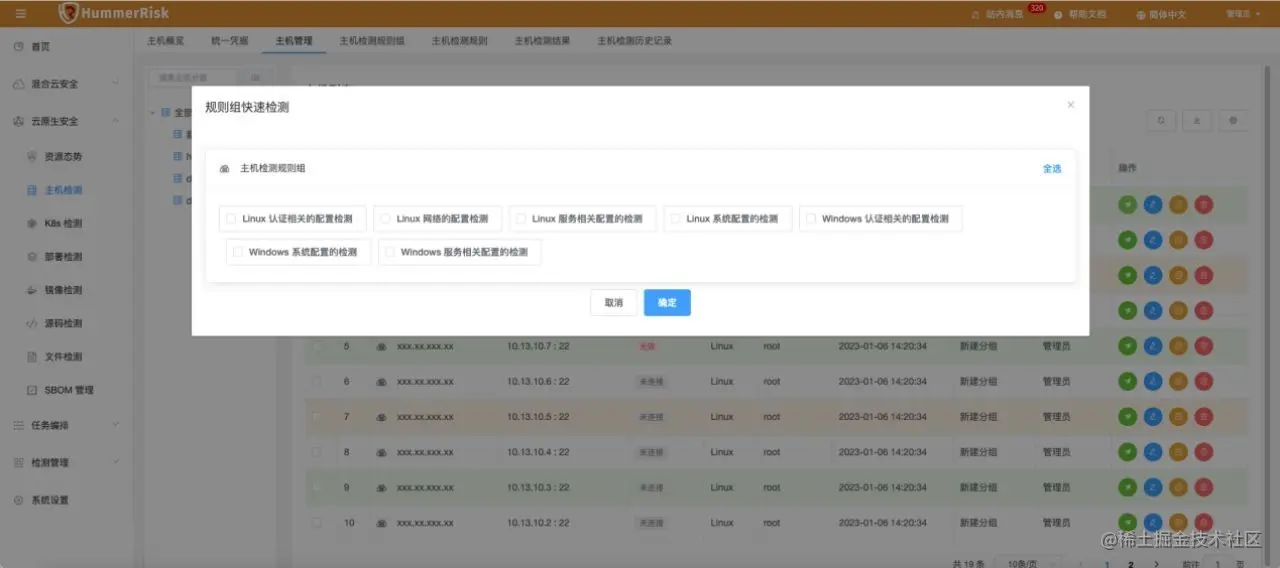Open 部署检测 deployment detection icon

(33, 257)
